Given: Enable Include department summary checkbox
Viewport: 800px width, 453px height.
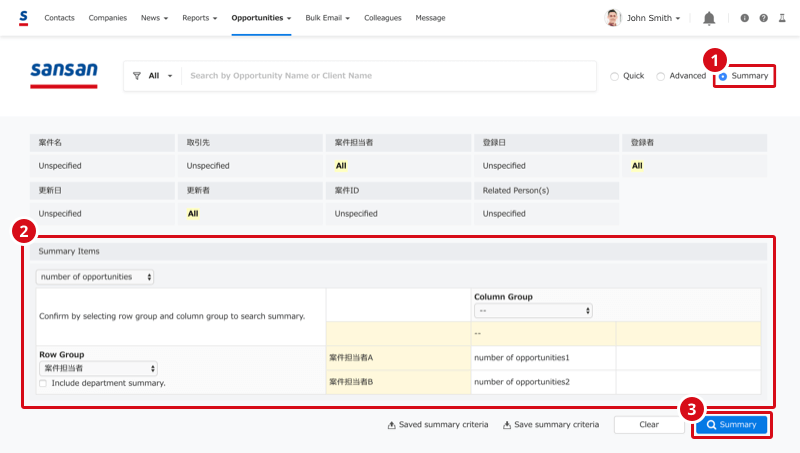Looking at the screenshot, I should (x=43, y=383).
